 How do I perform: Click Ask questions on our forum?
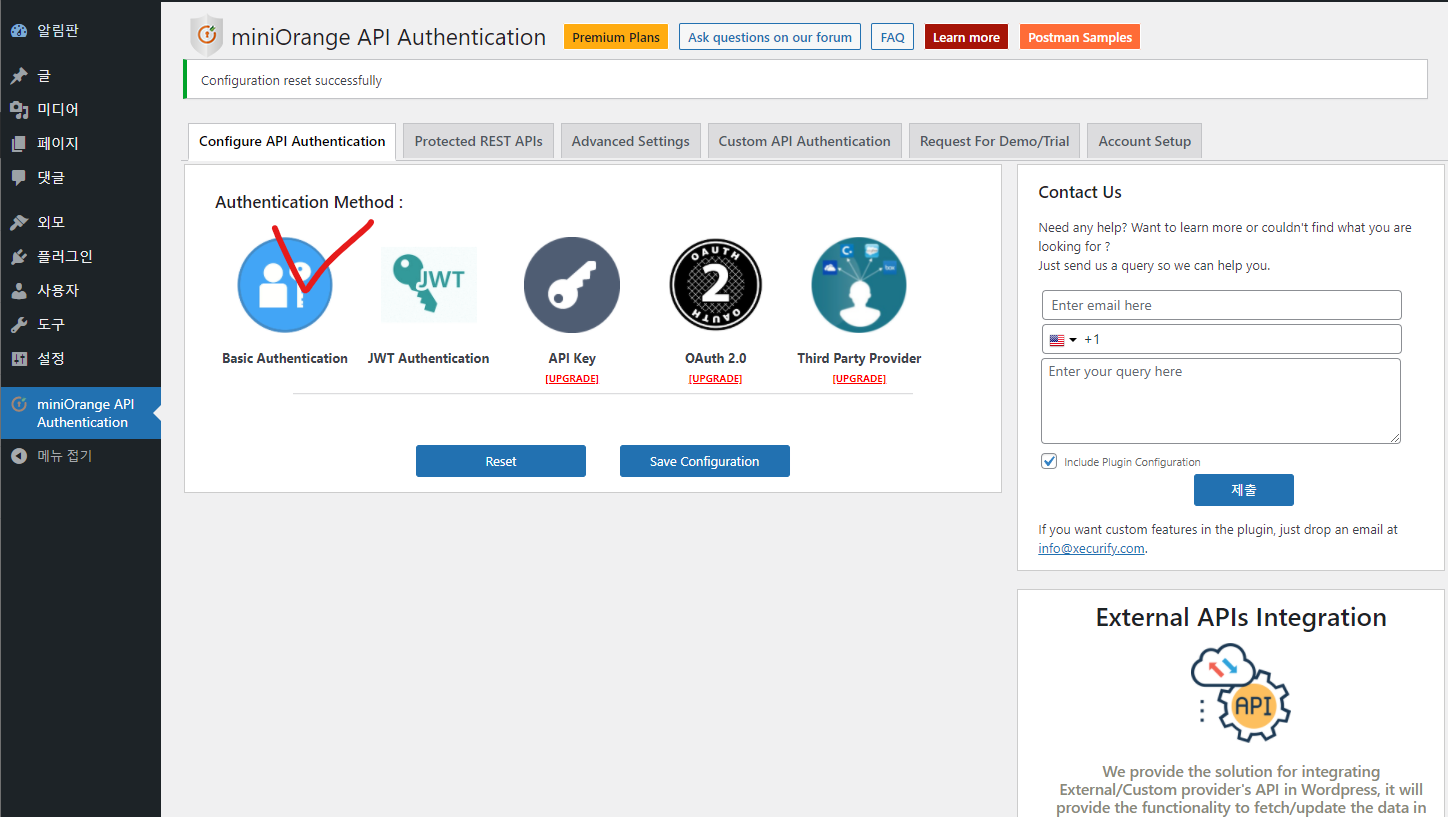(x=770, y=37)
